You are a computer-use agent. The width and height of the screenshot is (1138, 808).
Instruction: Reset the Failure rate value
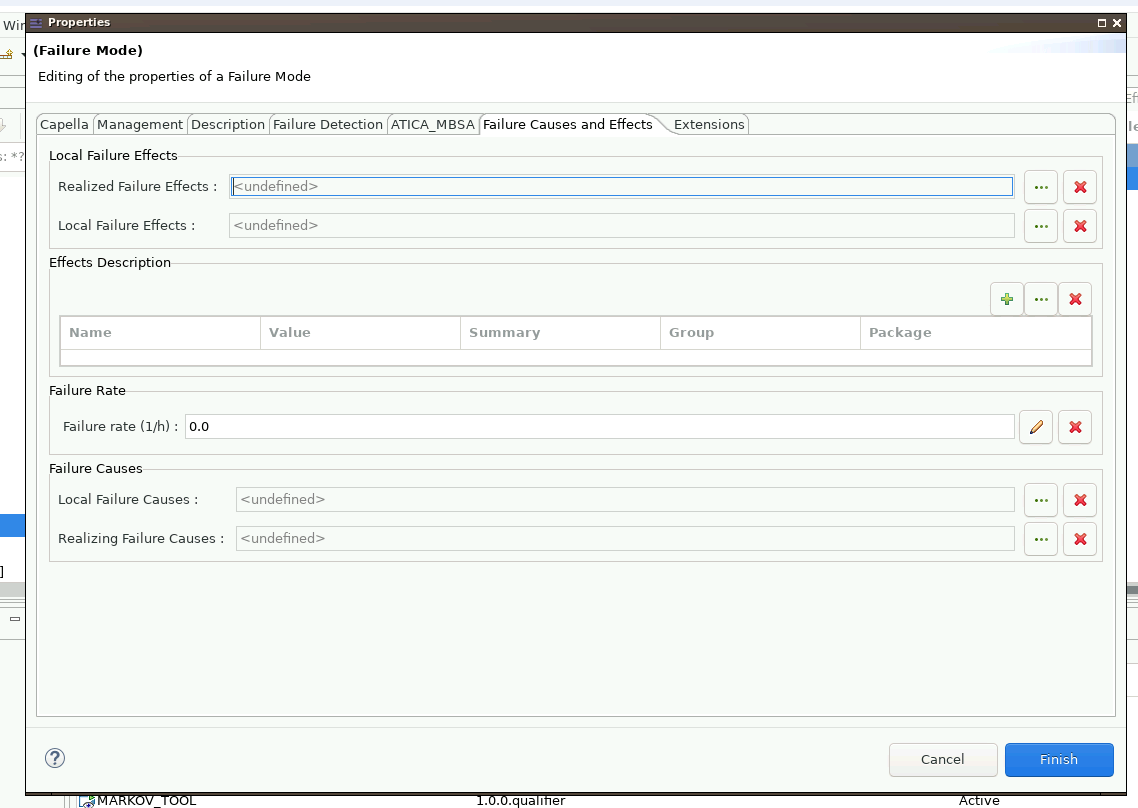click(1075, 427)
